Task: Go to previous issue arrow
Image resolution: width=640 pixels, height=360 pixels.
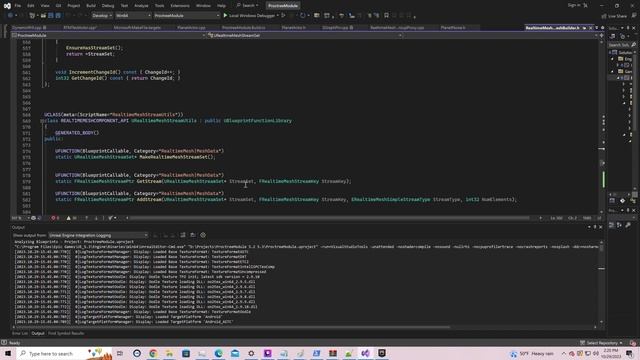Action: [x=87, y=218]
